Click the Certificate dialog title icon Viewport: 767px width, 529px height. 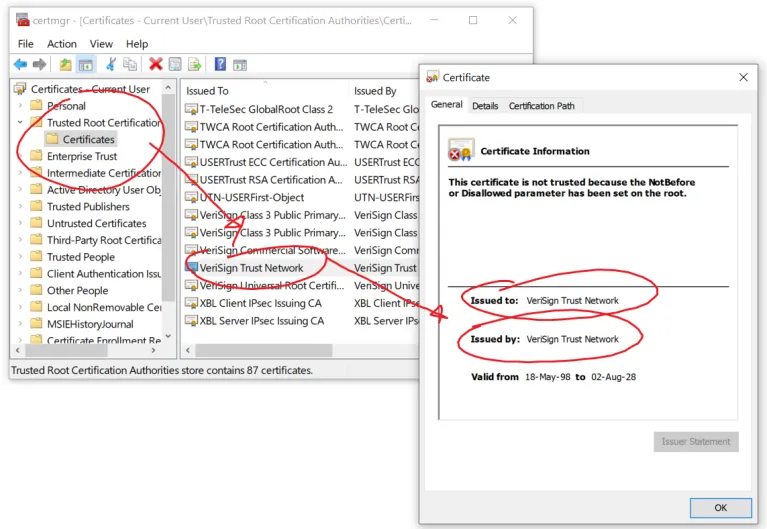[432, 77]
